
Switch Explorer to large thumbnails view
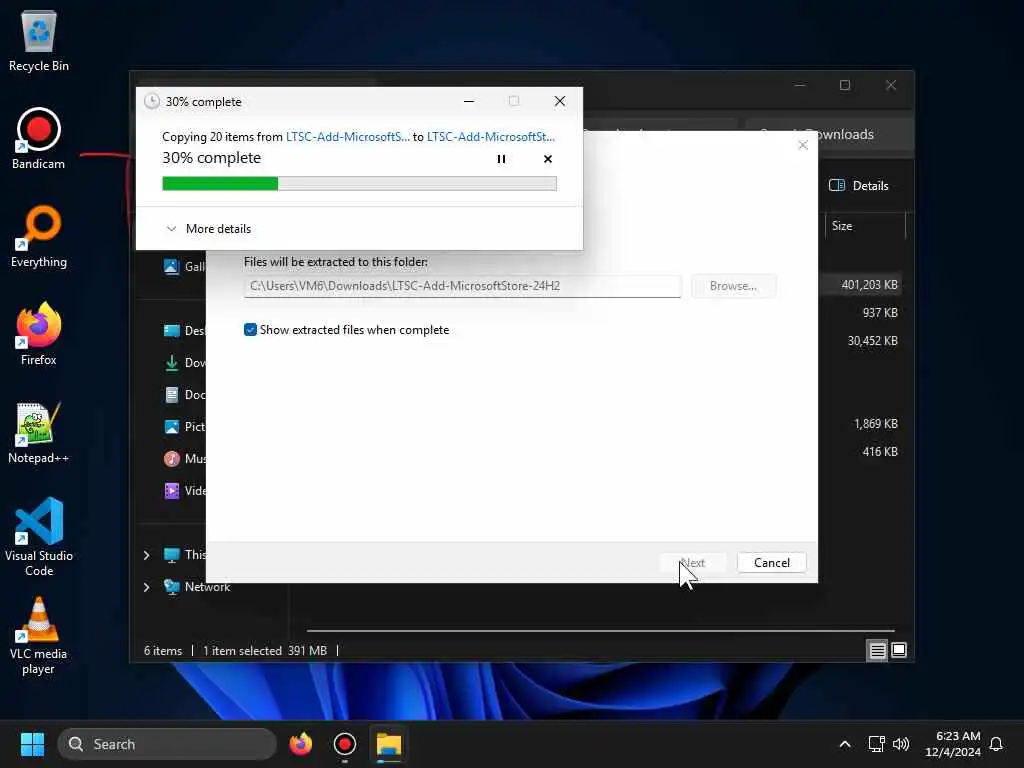(899, 650)
